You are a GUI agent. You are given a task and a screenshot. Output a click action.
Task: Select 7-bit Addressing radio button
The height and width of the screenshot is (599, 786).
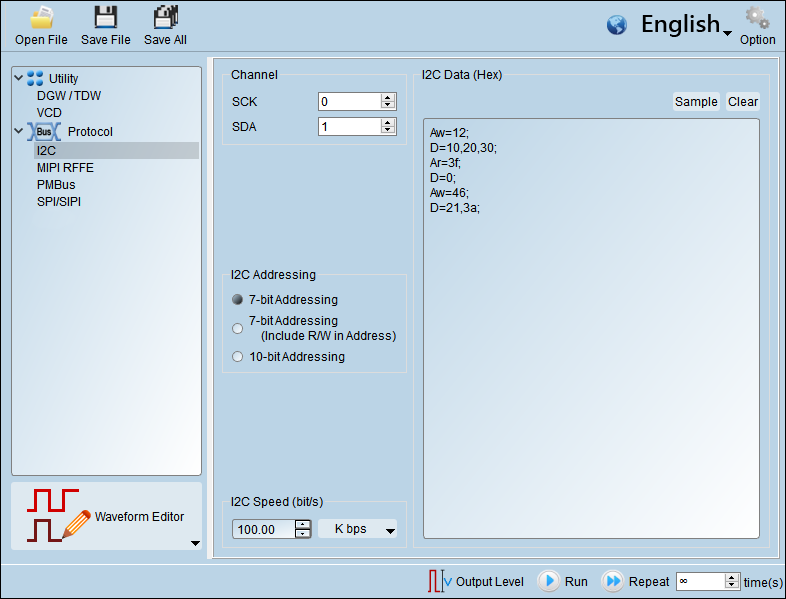pos(237,300)
